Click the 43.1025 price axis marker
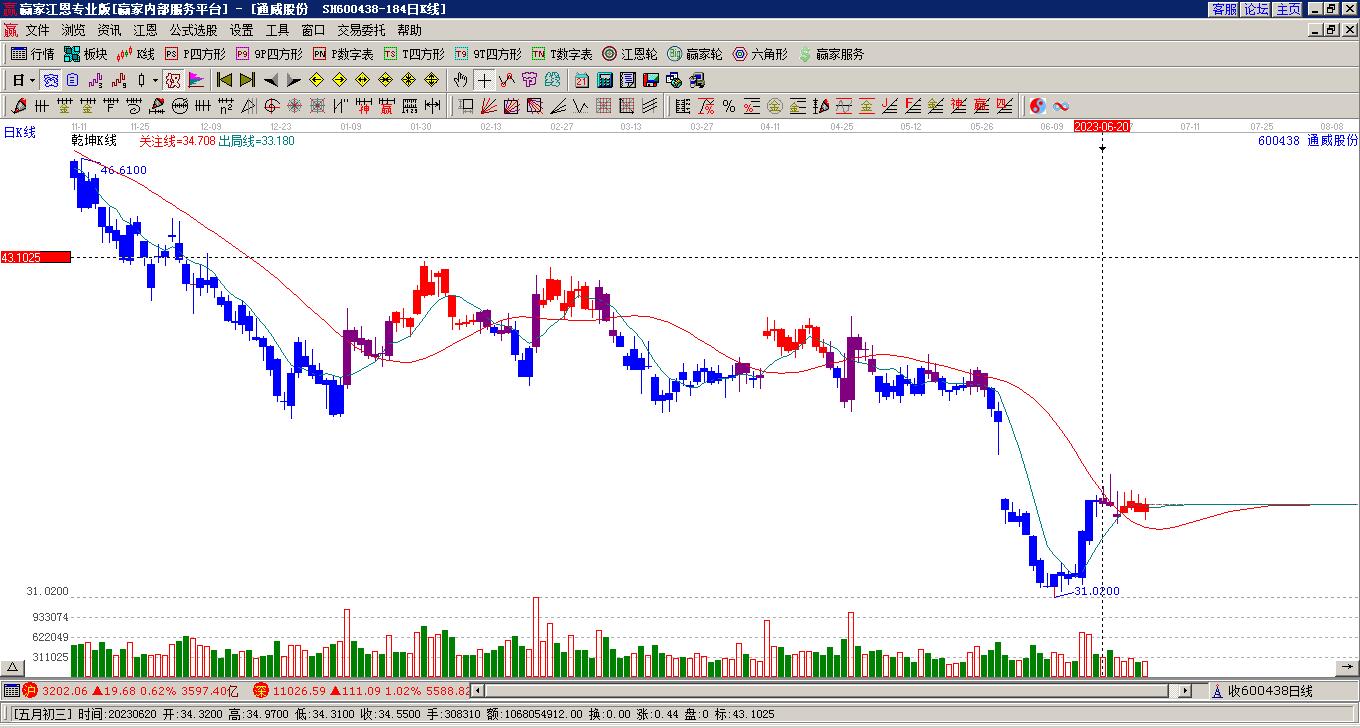The height and width of the screenshot is (728, 1360). click(x=36, y=257)
